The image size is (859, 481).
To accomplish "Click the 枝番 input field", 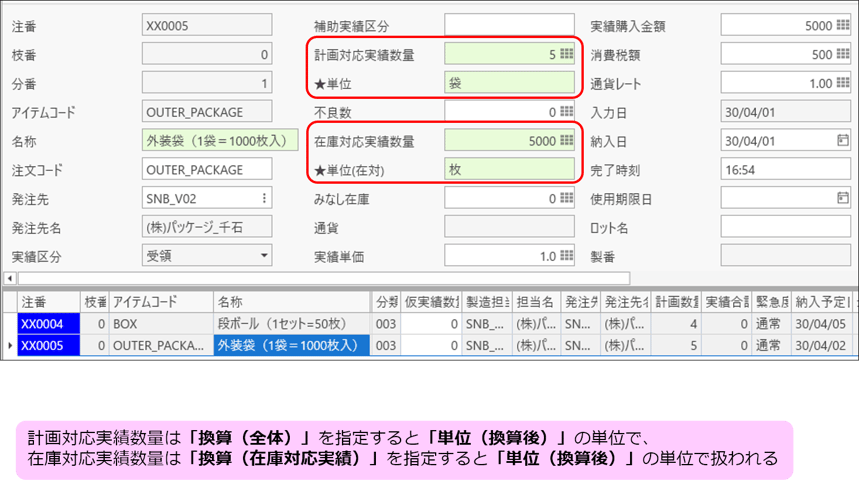I will point(207,54).
